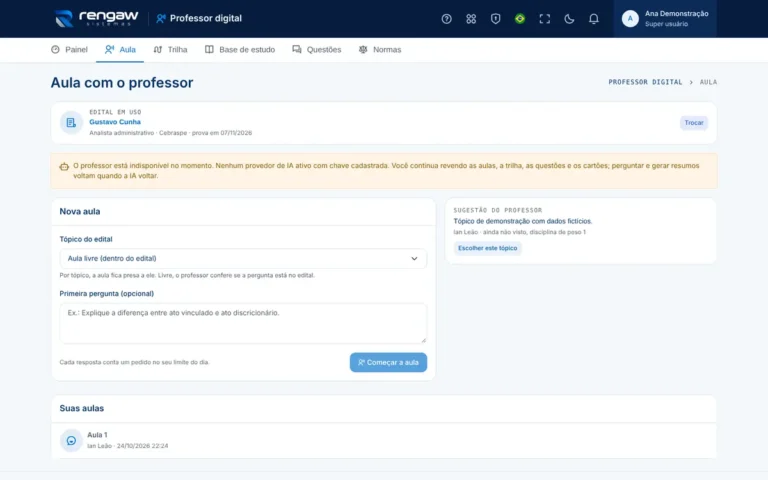
Task: Open the Normas tab
Action: (380, 49)
